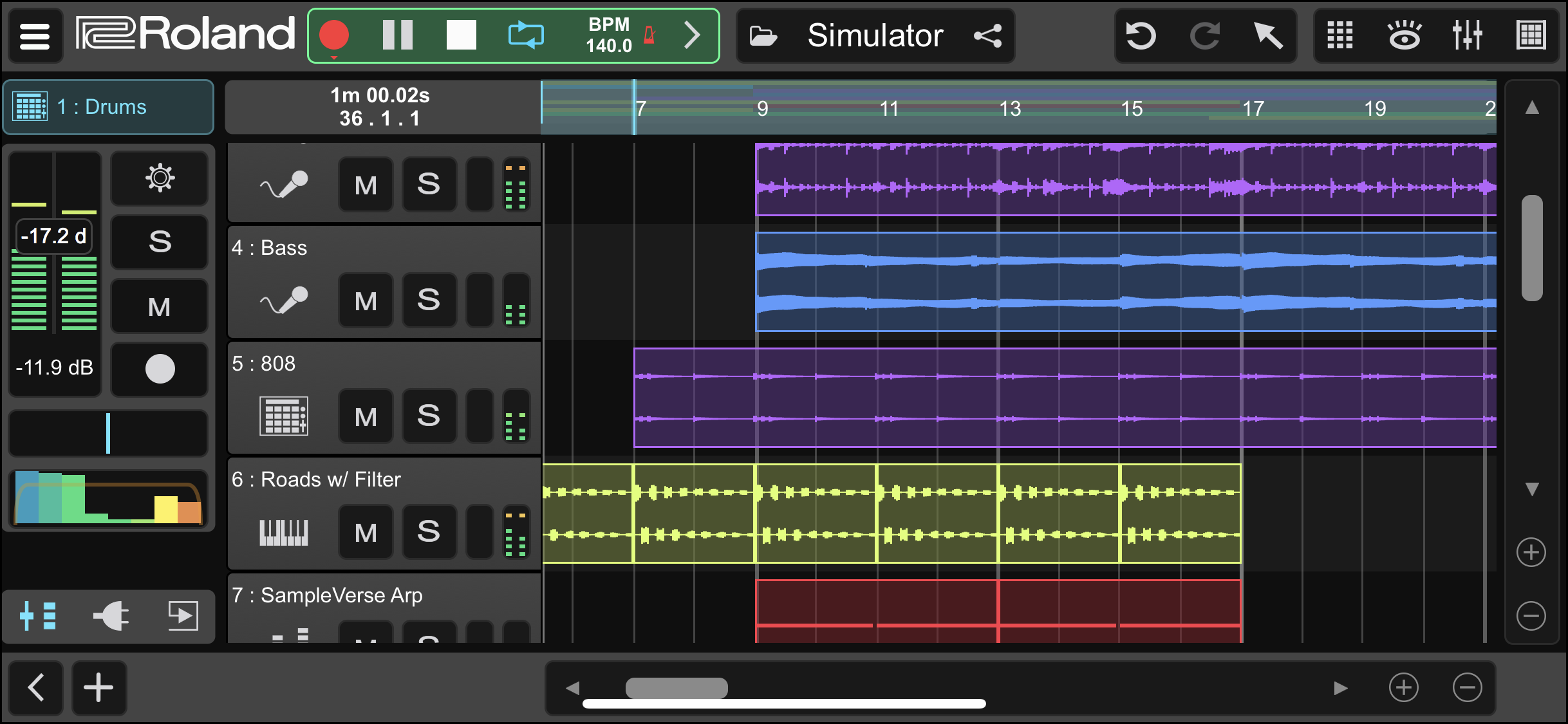Open track settings gear icon
Screen dimensions: 1568x724
pos(160,178)
